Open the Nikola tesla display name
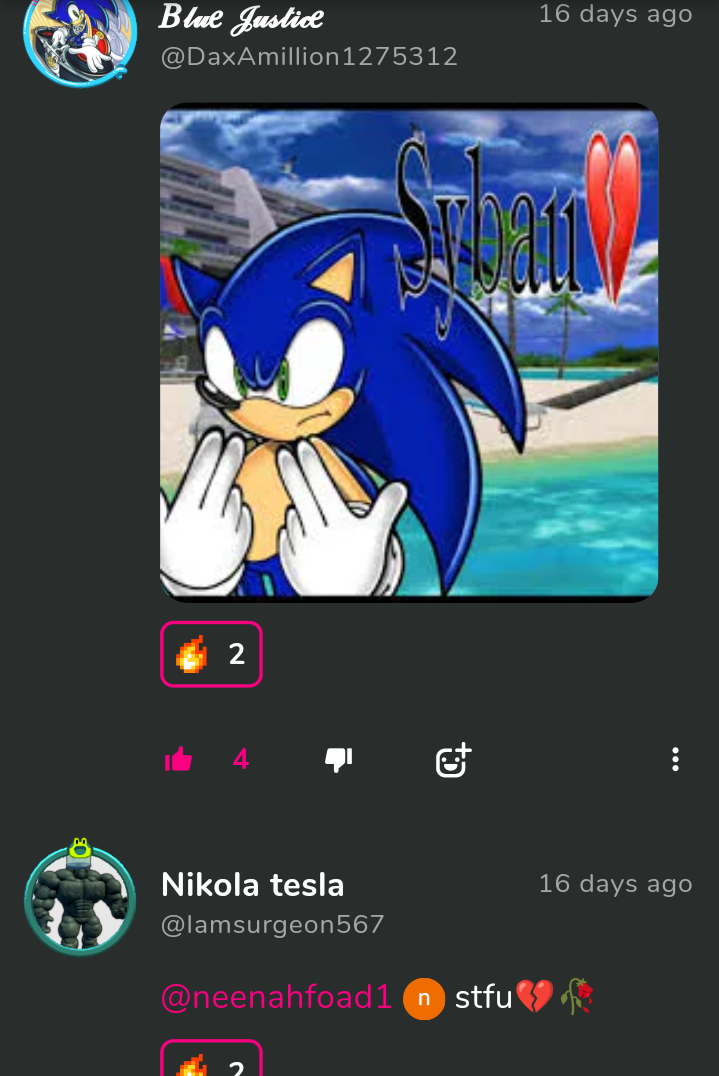 point(252,885)
